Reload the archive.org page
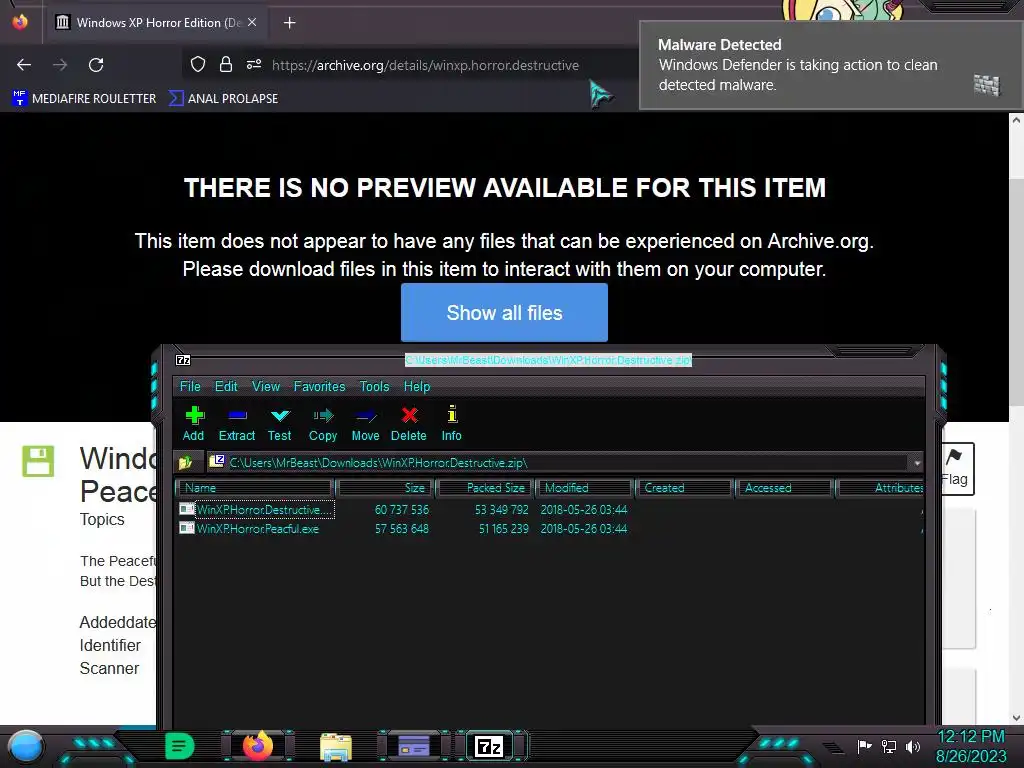Image resolution: width=1024 pixels, height=768 pixels. [x=96, y=65]
